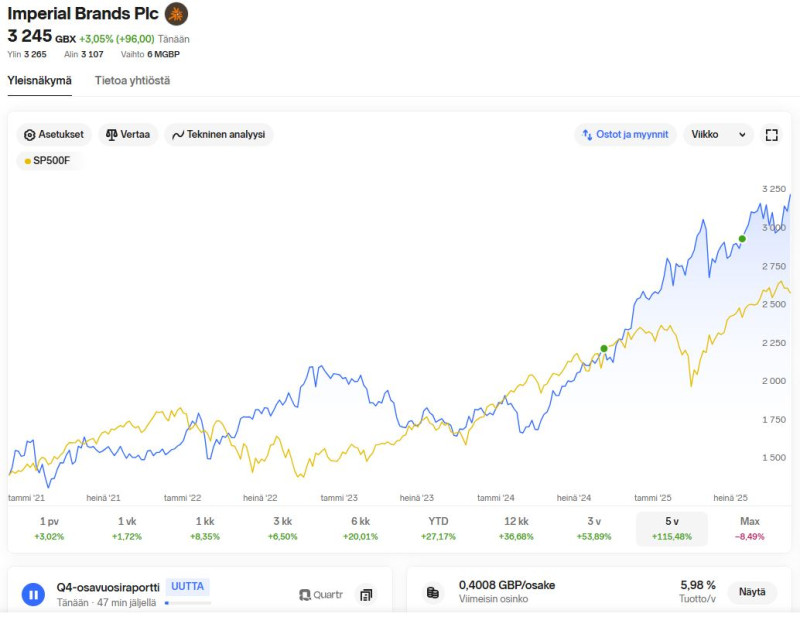800x617 pixels.
Task: Seek within the Q4 report audio progress bar
Action: tap(187, 603)
